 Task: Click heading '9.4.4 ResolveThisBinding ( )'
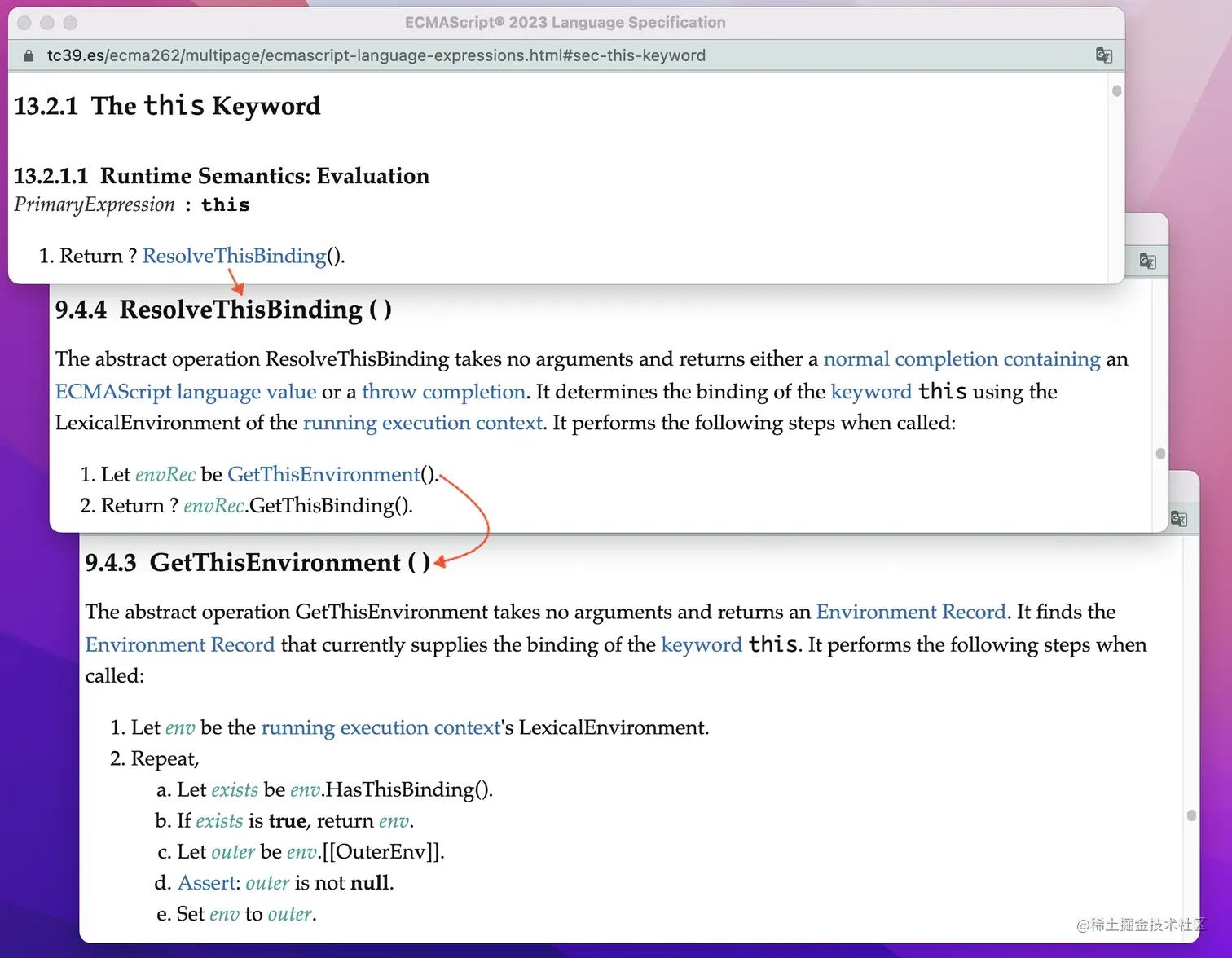[x=223, y=310]
